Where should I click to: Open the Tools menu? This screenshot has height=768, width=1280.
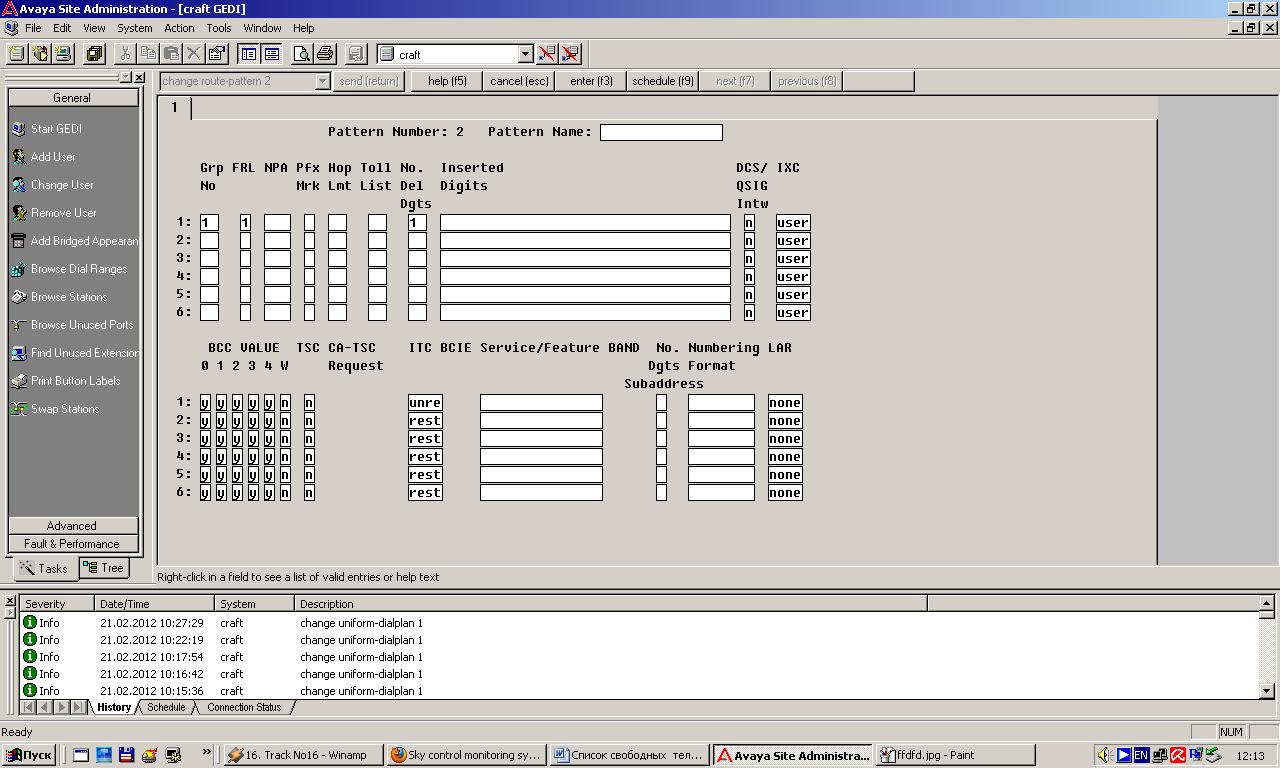(218, 28)
